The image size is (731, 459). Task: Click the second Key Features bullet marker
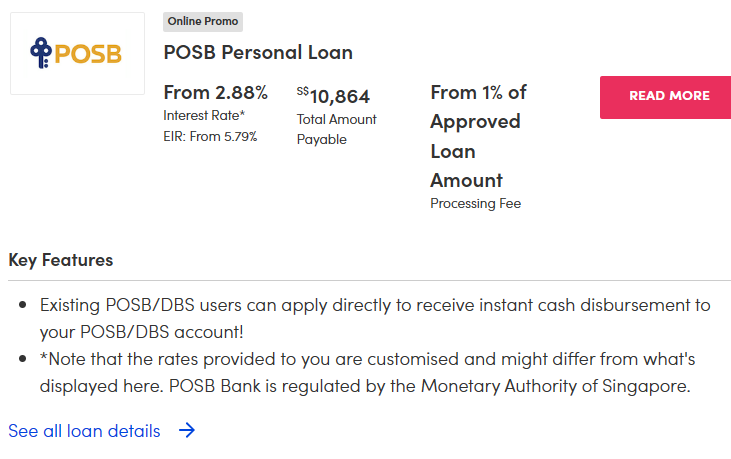pos(21,358)
